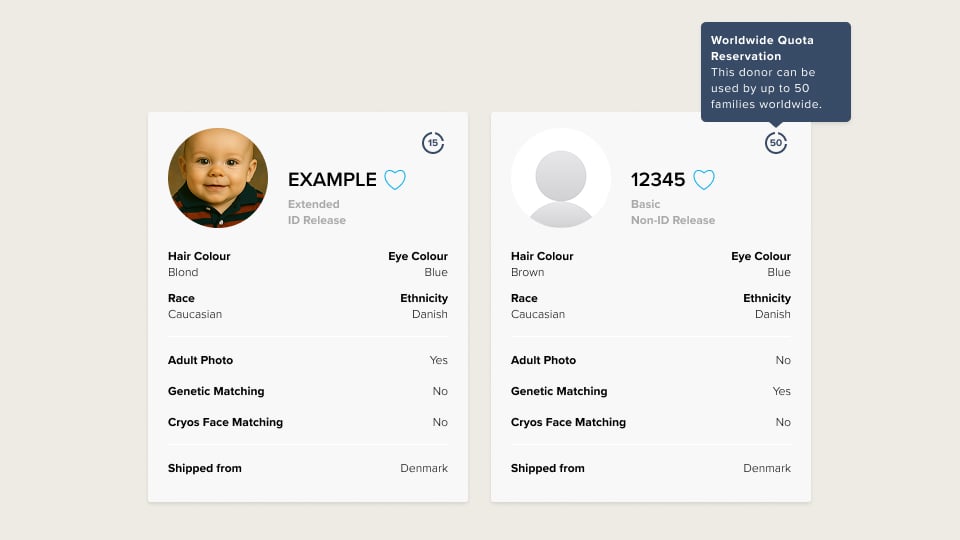Click 'Race' label on EXAMPLE card
This screenshot has width=960, height=540.
[x=181, y=298]
